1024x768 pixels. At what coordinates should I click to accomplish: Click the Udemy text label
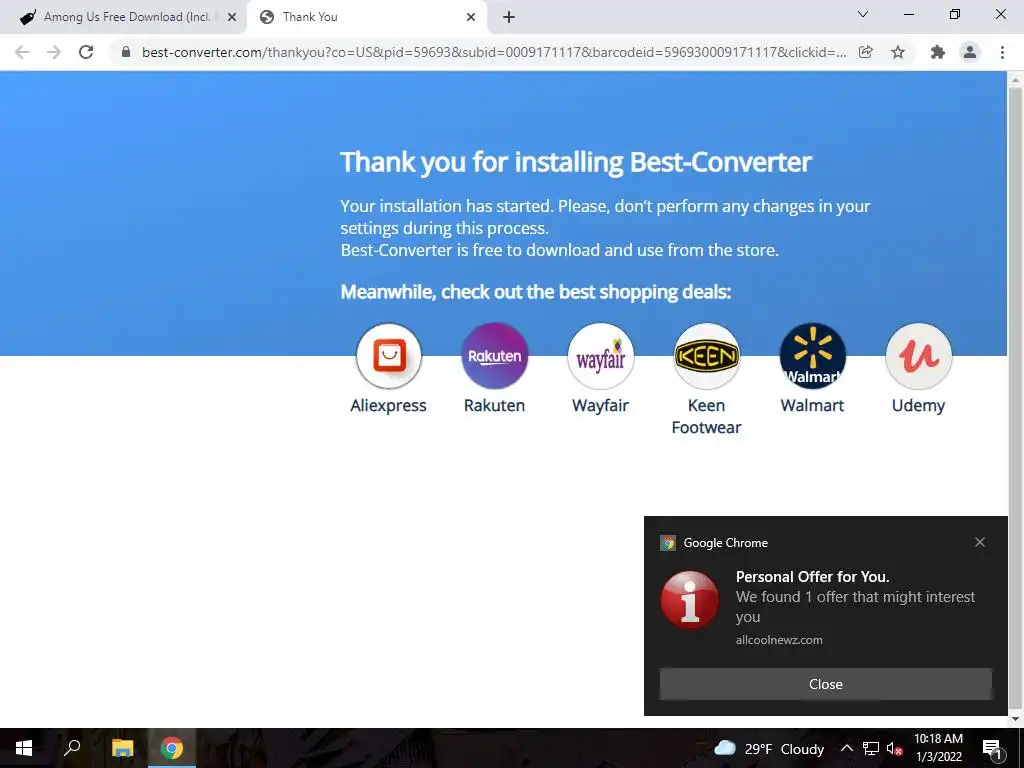coord(918,406)
